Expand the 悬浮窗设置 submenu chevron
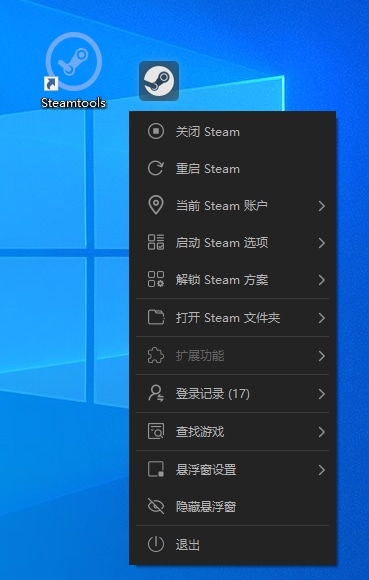 [x=322, y=470]
